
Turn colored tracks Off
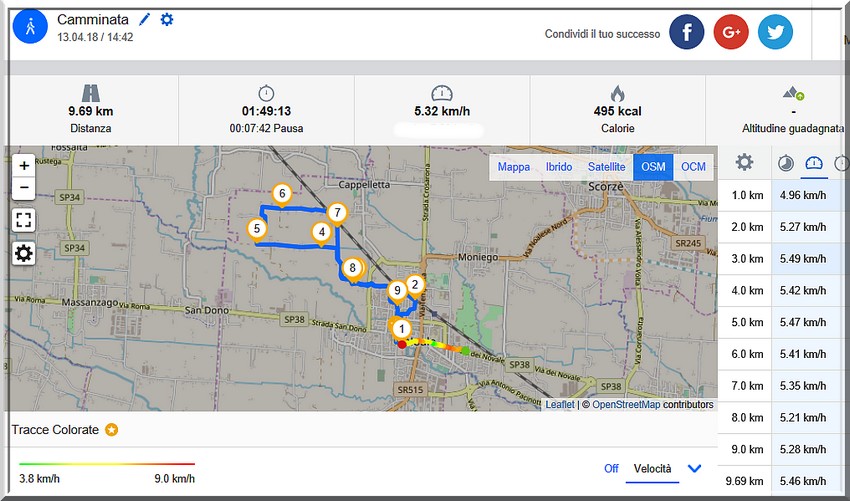(x=611, y=468)
